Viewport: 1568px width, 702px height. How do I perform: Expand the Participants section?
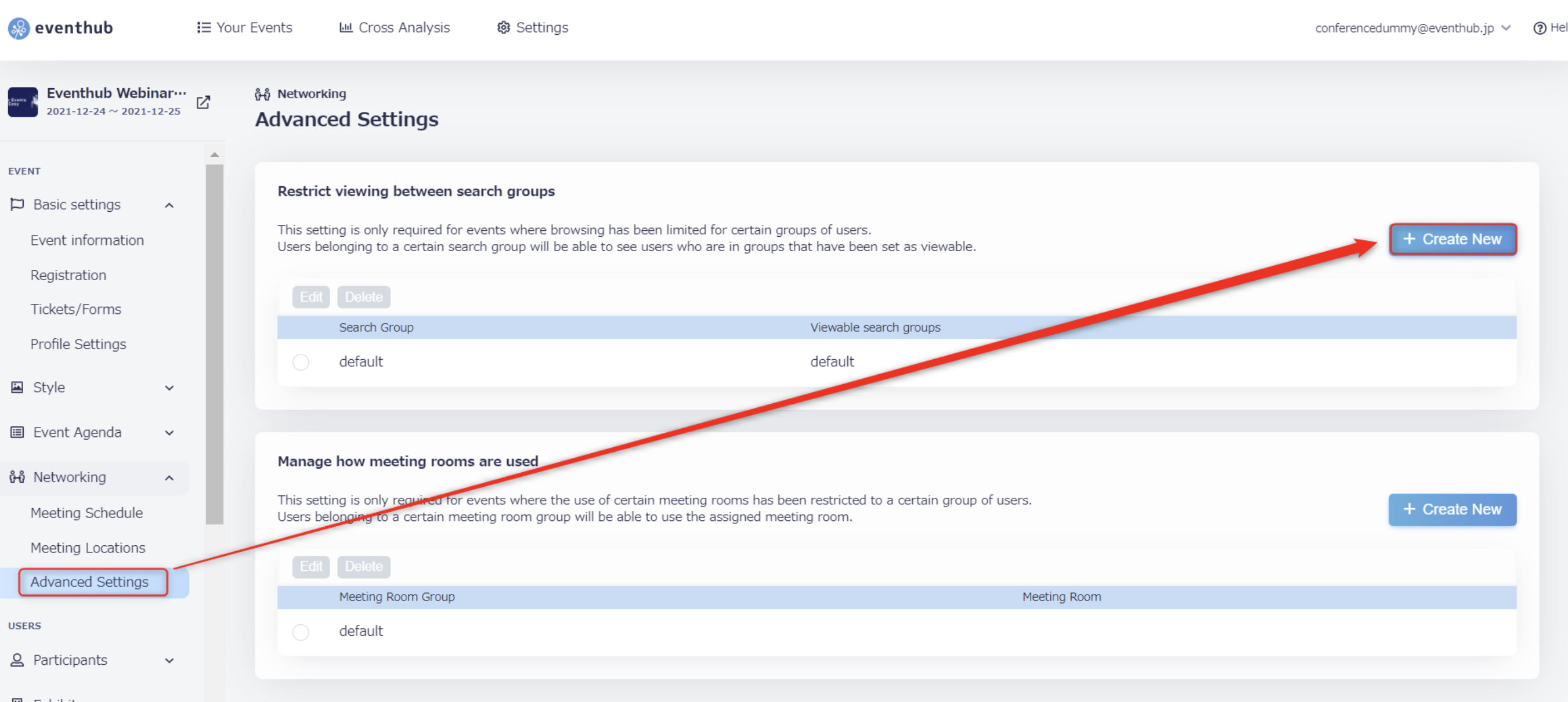[169, 661]
